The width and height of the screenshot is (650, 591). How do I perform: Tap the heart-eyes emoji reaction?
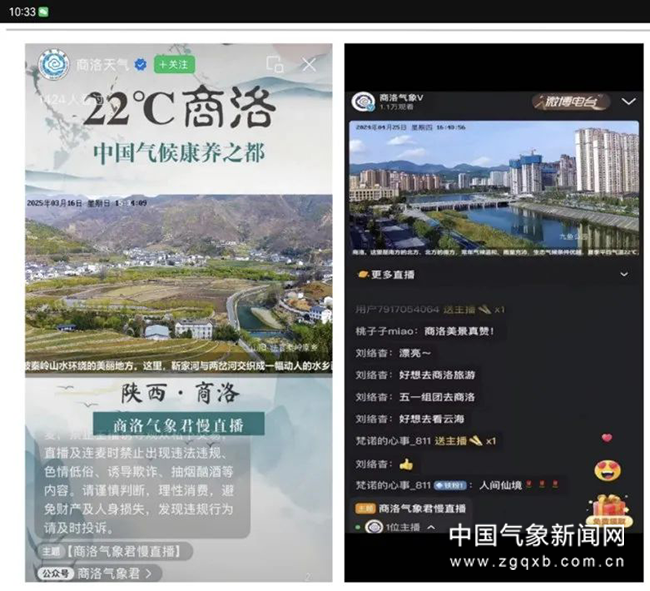(607, 469)
